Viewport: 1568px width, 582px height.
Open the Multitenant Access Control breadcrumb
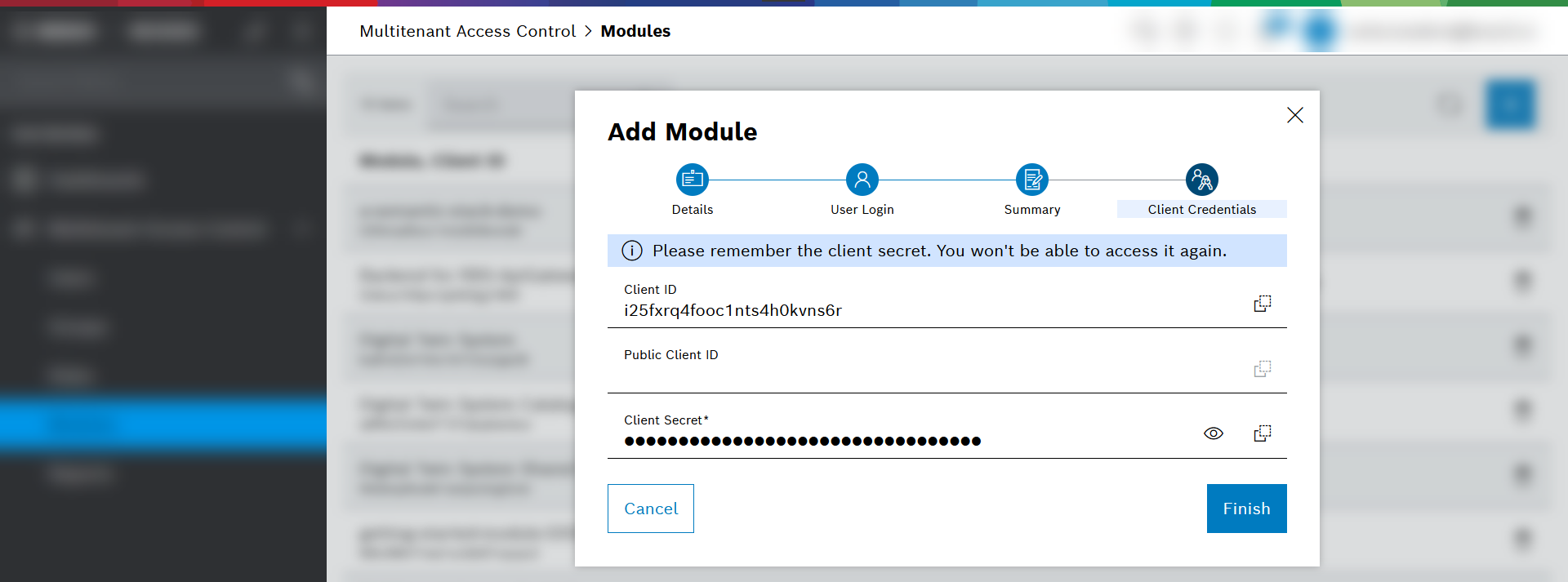(467, 31)
